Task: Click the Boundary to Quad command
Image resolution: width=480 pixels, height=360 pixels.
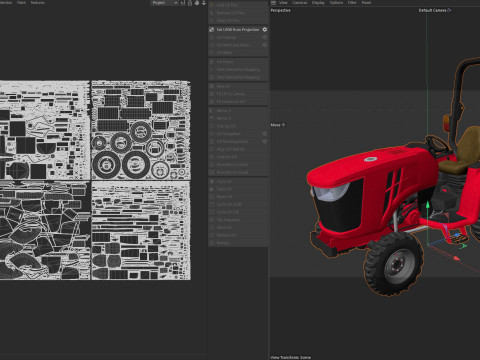Action: tap(238, 172)
